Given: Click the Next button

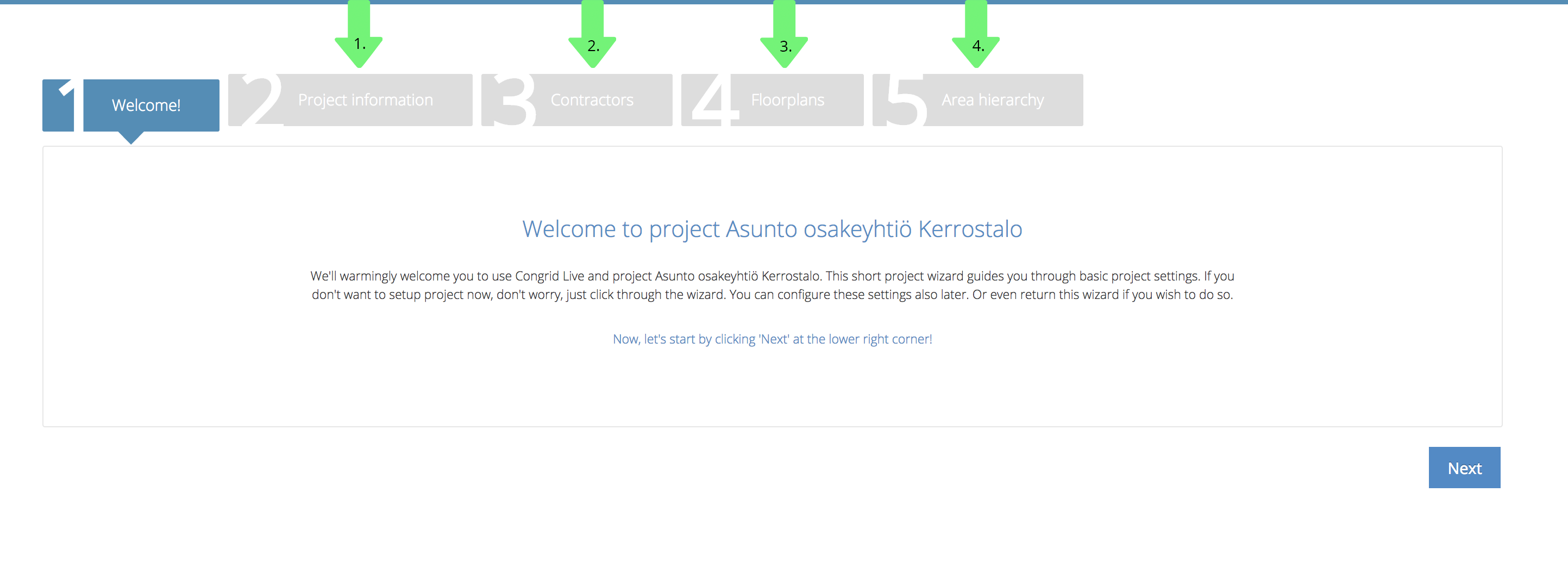Looking at the screenshot, I should click(1465, 468).
